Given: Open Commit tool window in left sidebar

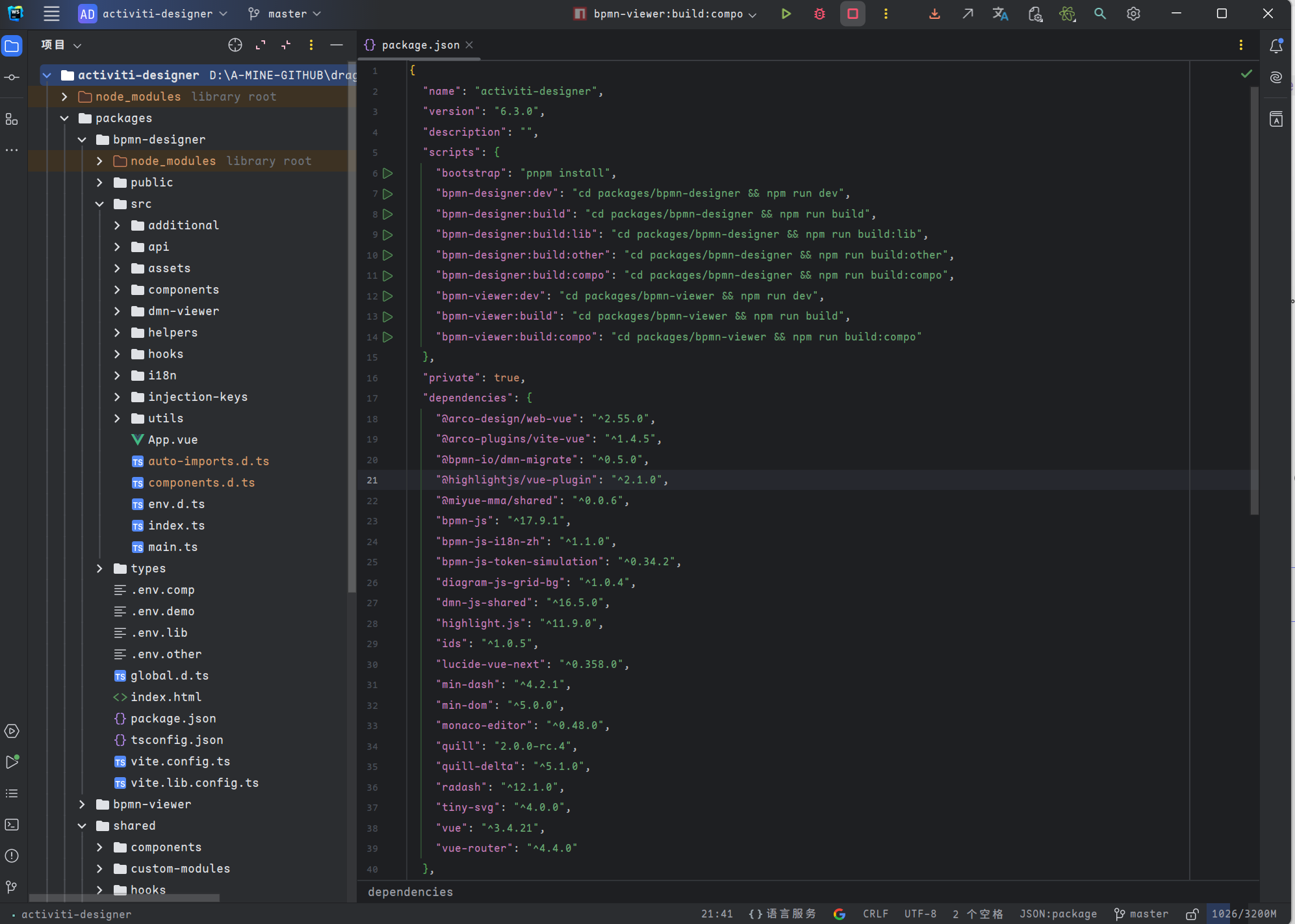Looking at the screenshot, I should click(x=12, y=77).
